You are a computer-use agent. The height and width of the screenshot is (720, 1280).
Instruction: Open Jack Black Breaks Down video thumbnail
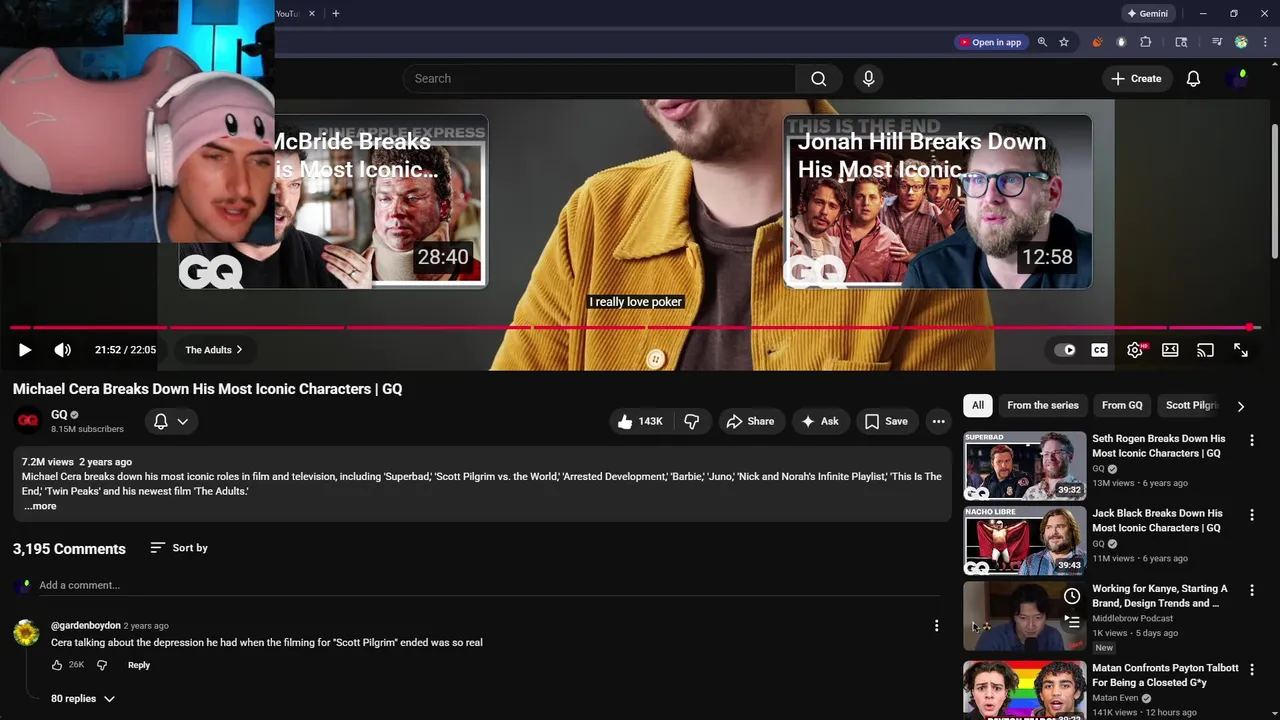[1024, 541]
